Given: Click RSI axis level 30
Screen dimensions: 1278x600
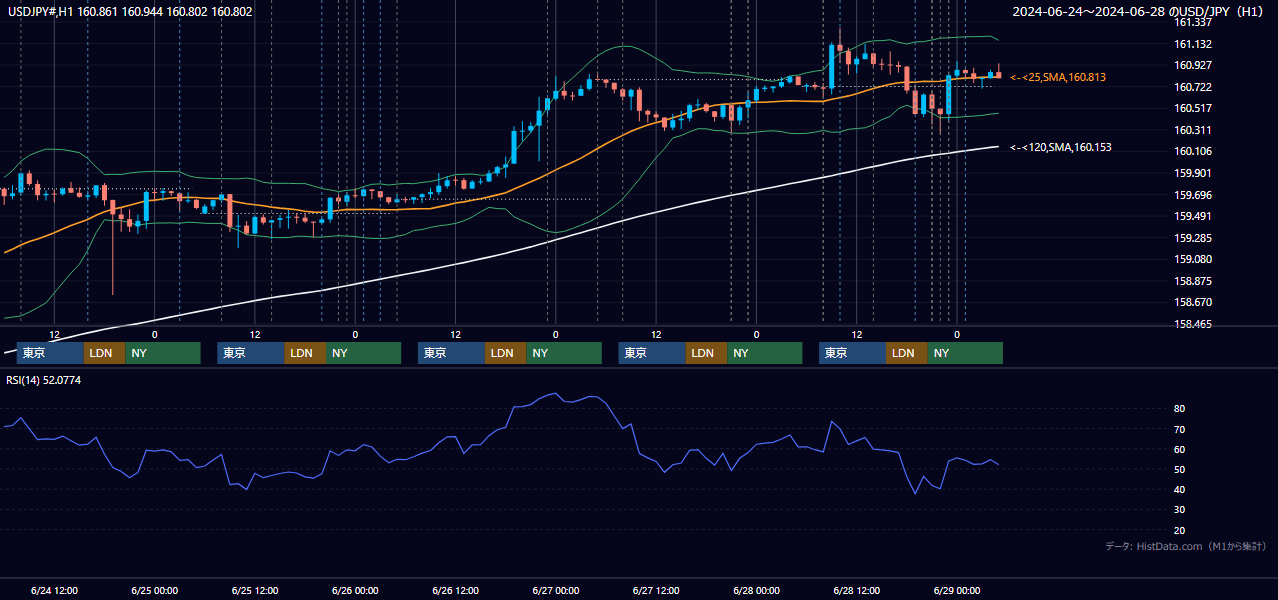Looking at the screenshot, I should (x=1180, y=510).
